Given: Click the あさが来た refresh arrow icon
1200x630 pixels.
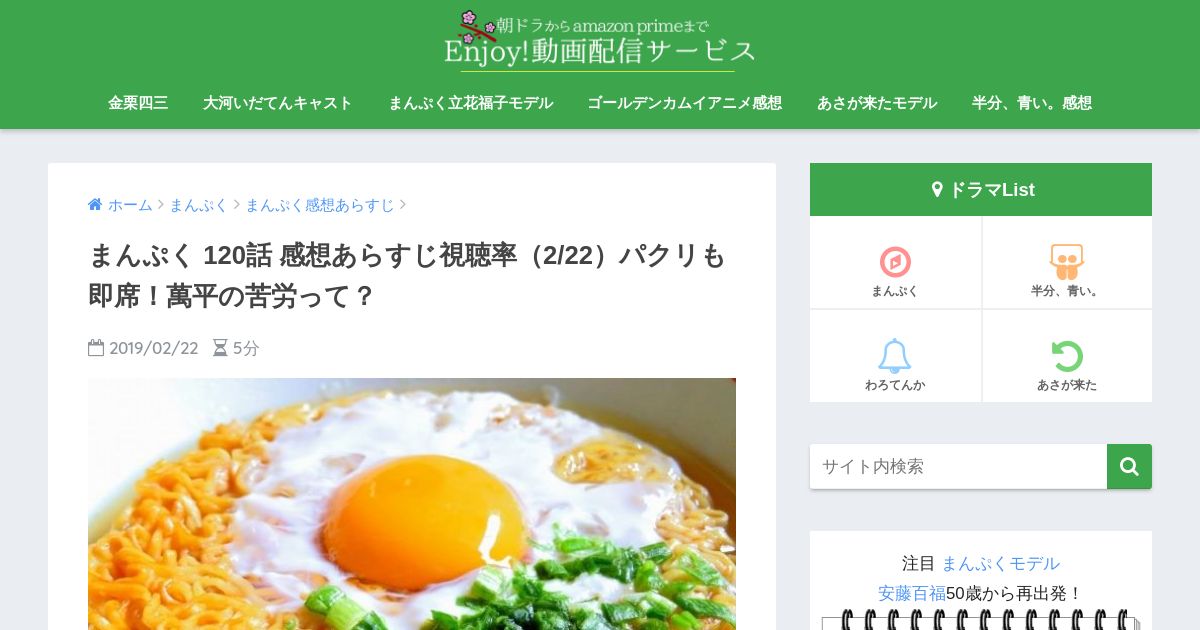Looking at the screenshot, I should pyautogui.click(x=1067, y=356).
